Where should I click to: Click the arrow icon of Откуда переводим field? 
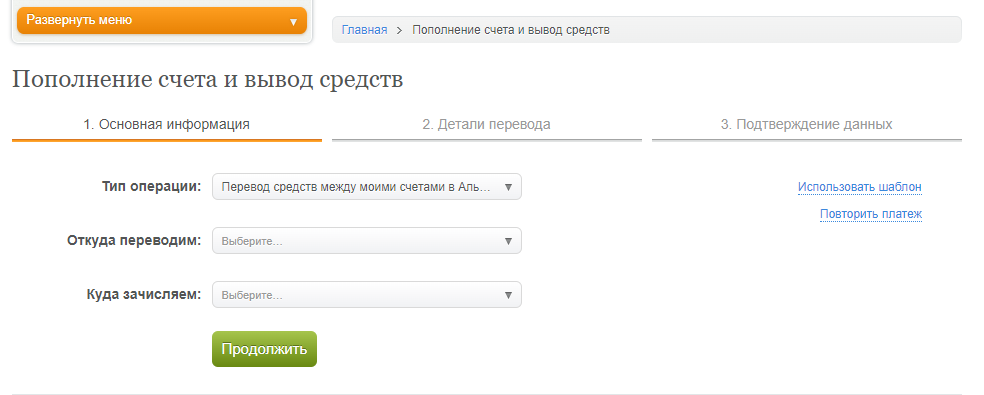[508, 241]
